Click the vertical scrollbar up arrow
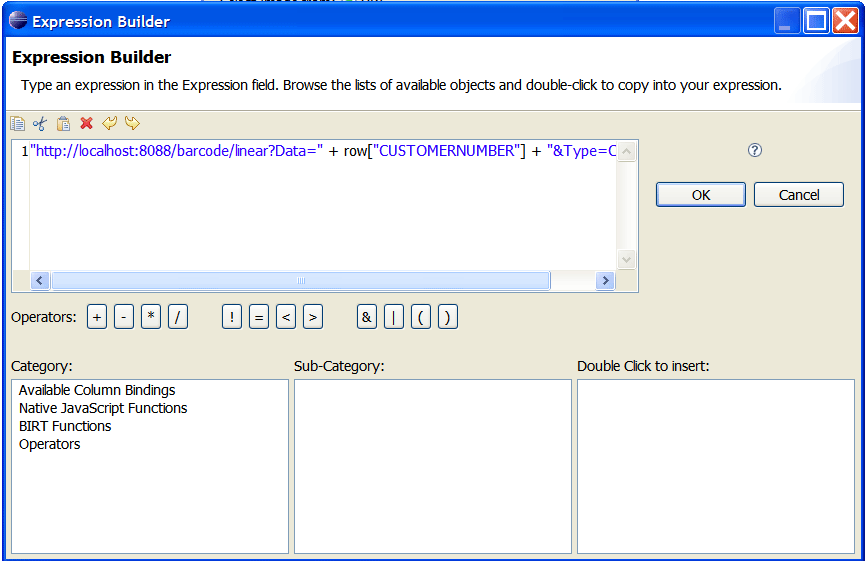 (x=626, y=151)
